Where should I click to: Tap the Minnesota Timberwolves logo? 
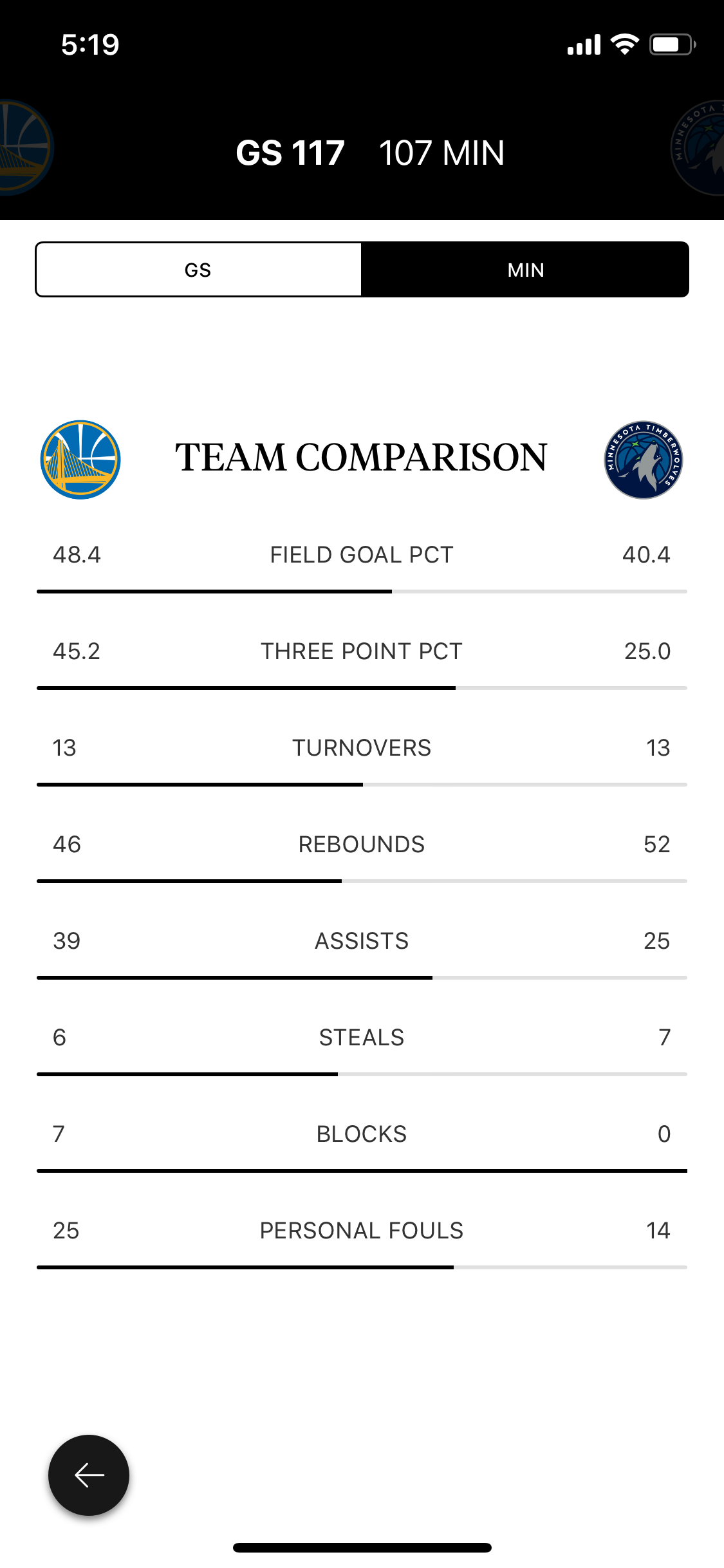pos(644,460)
